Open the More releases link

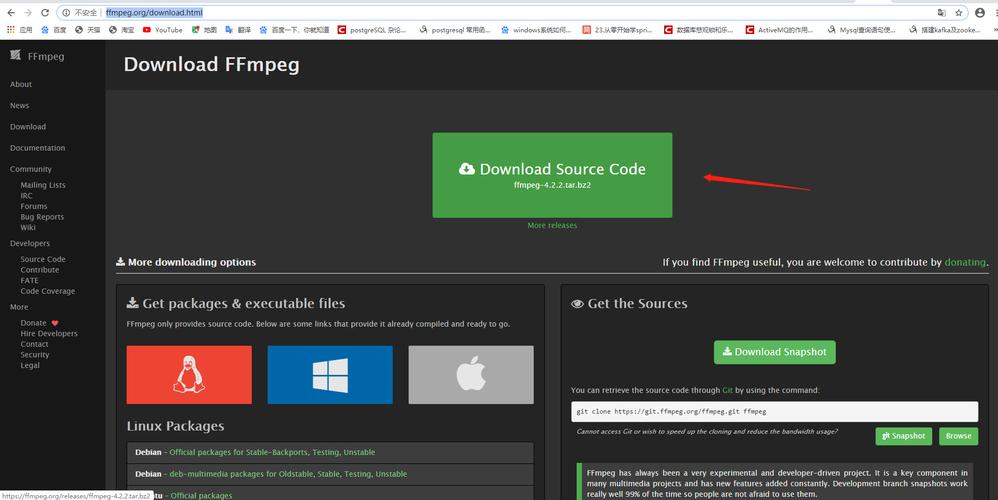coord(552,225)
